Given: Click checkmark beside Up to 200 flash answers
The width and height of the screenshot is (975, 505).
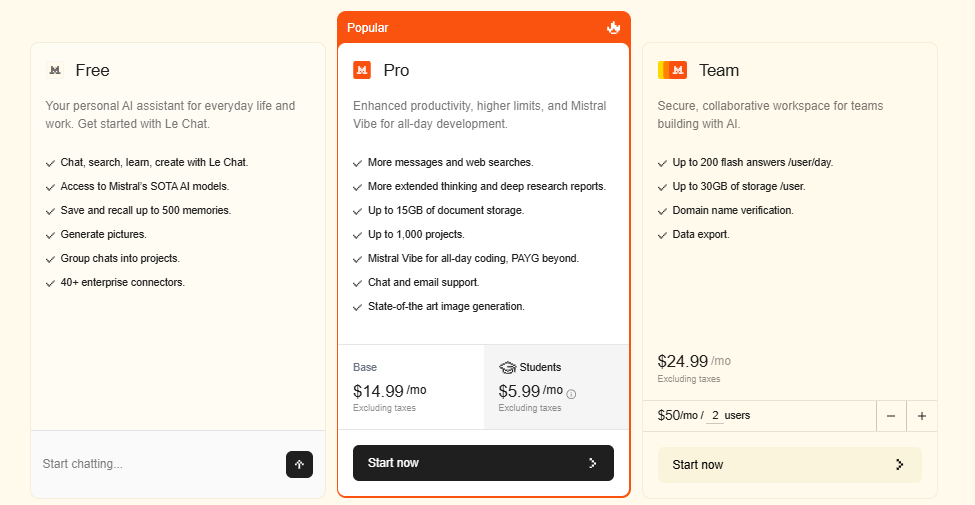Looking at the screenshot, I should point(663,163).
